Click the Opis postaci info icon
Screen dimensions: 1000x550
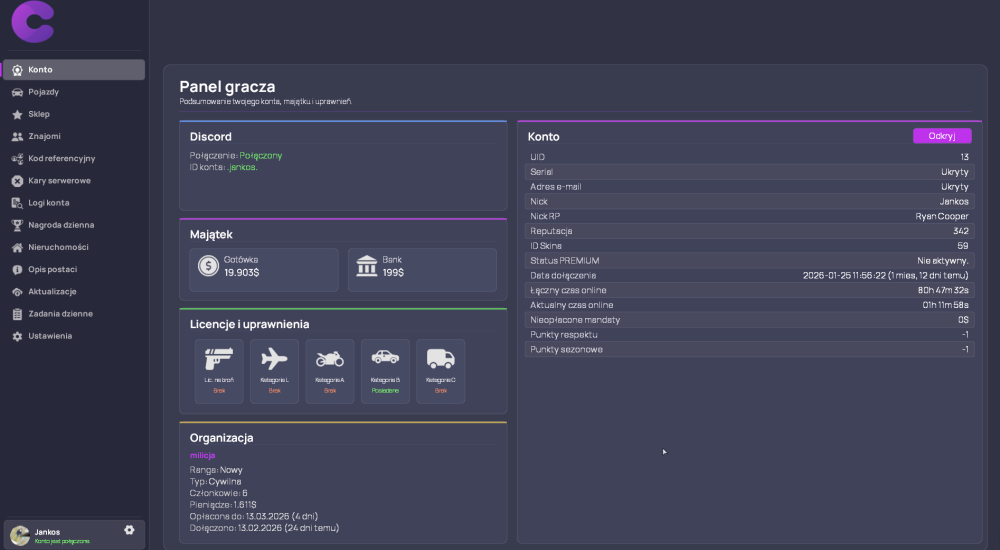pyautogui.click(x=17, y=270)
